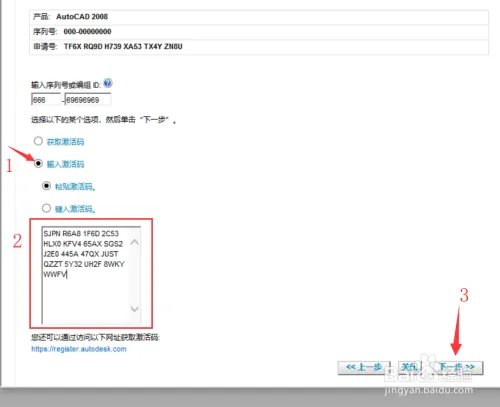Select the 输入激活码 radio option
The image size is (500, 407).
point(38,163)
